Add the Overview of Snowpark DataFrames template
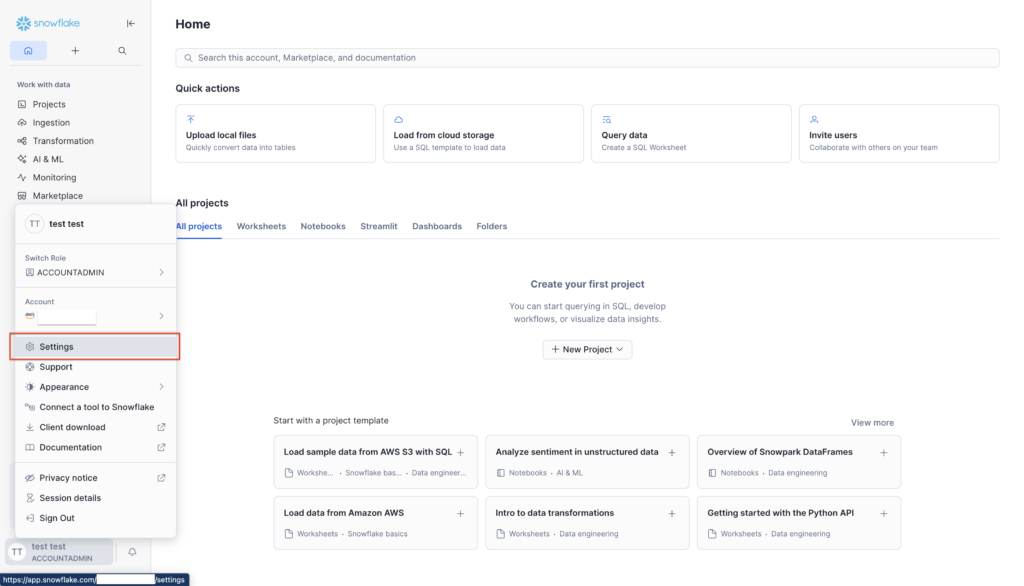The height and width of the screenshot is (586, 1024). pos(884,452)
